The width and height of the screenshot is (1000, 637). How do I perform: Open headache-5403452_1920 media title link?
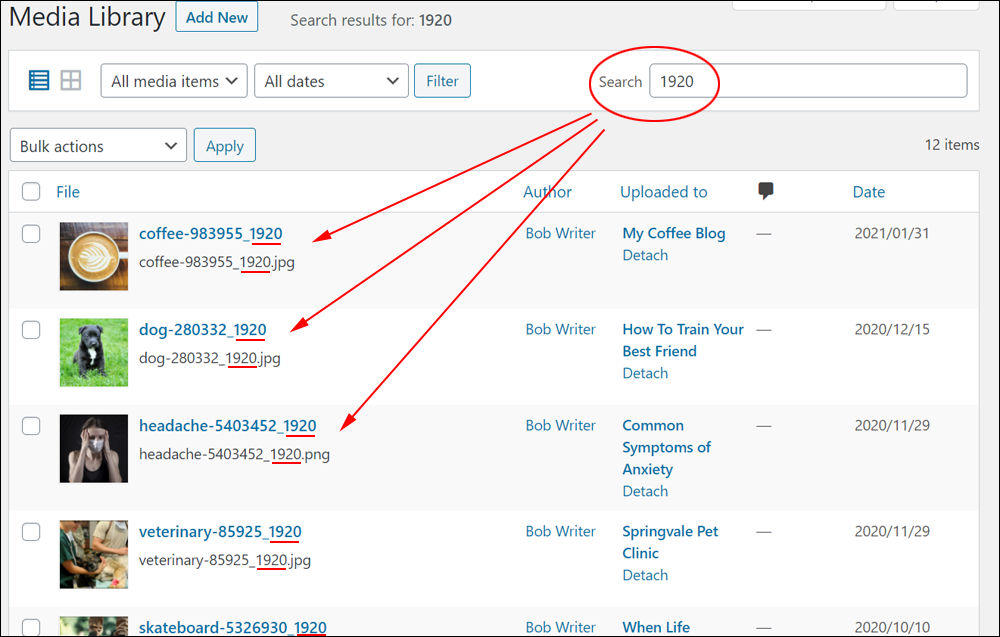228,425
